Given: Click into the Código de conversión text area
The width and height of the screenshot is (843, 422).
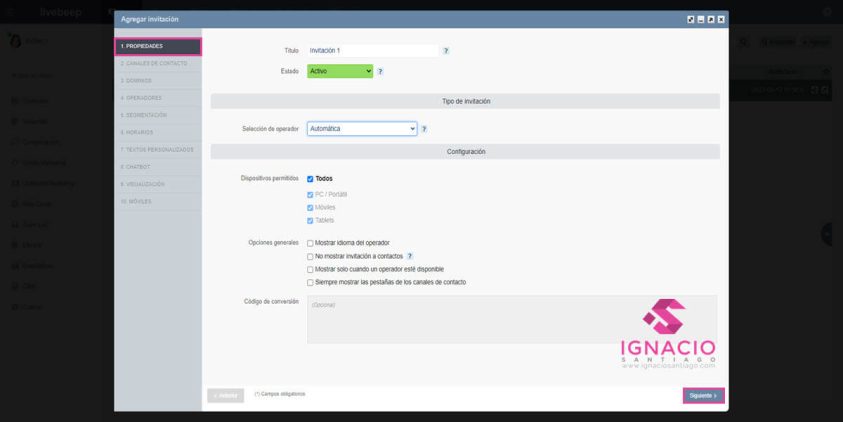Looking at the screenshot, I should [x=512, y=319].
